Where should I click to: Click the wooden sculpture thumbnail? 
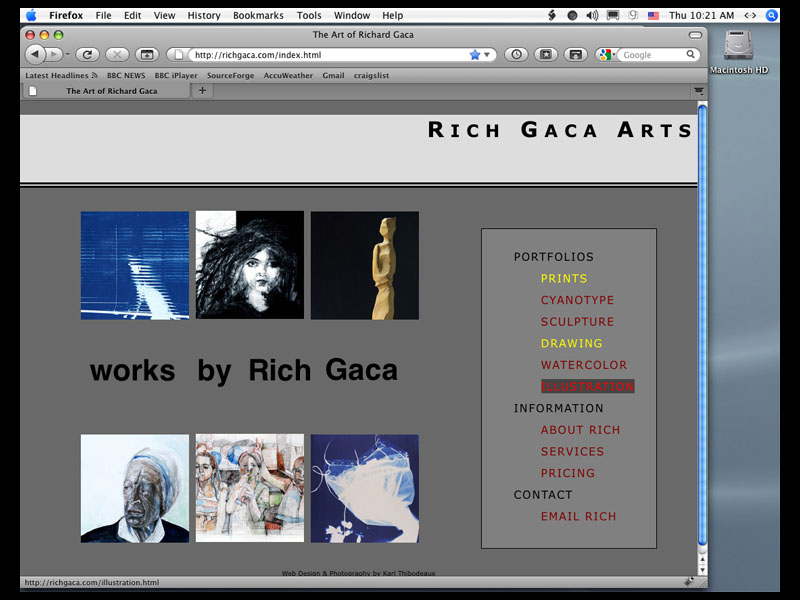(365, 265)
